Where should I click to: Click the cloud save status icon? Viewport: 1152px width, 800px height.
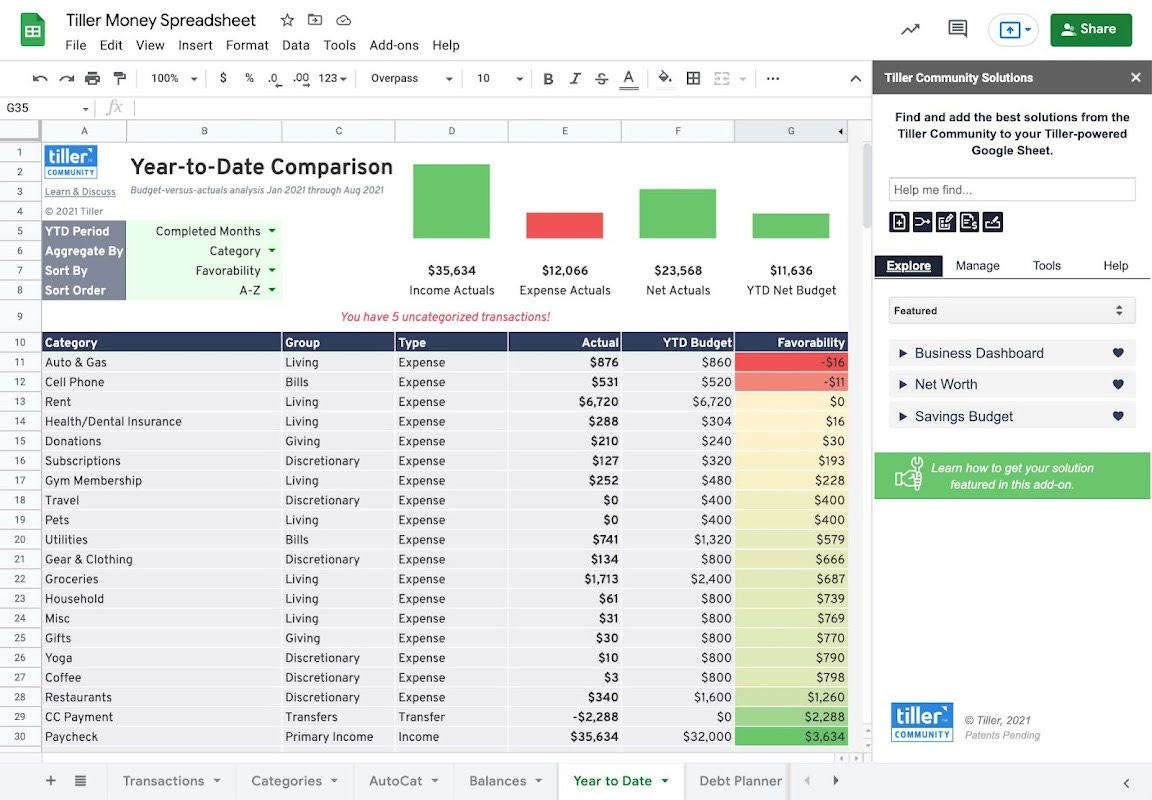click(x=343, y=21)
